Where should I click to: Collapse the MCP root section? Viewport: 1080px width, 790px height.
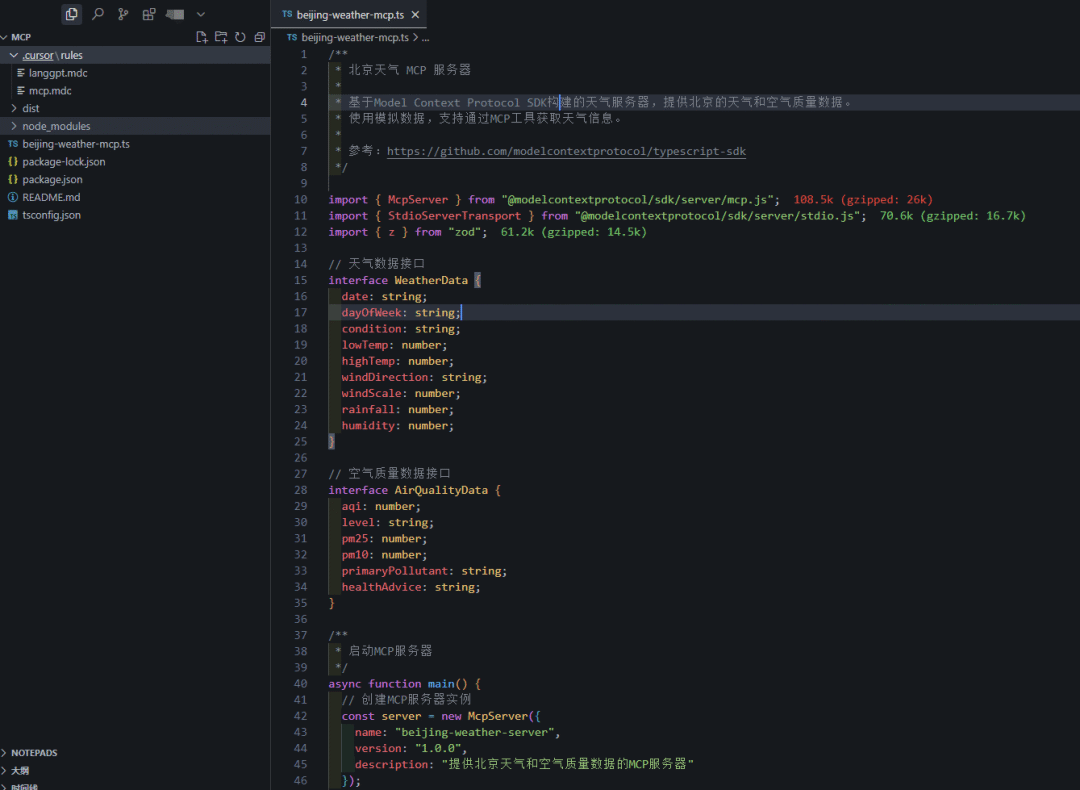pyautogui.click(x=5, y=37)
